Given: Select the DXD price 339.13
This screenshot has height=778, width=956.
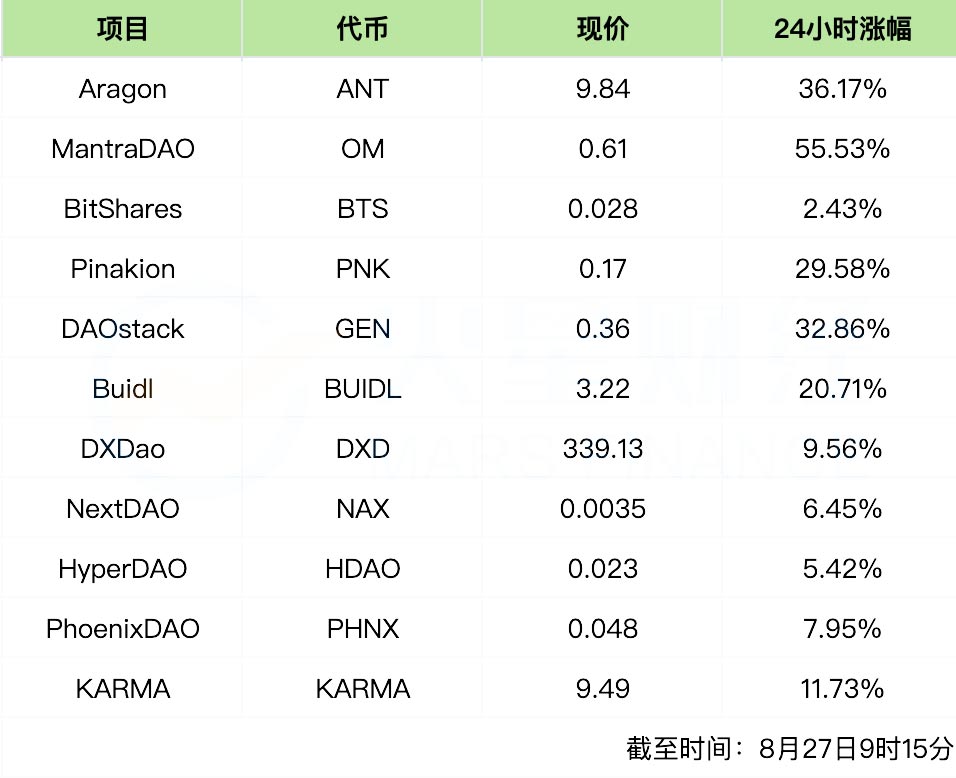Looking at the screenshot, I should (x=602, y=449).
